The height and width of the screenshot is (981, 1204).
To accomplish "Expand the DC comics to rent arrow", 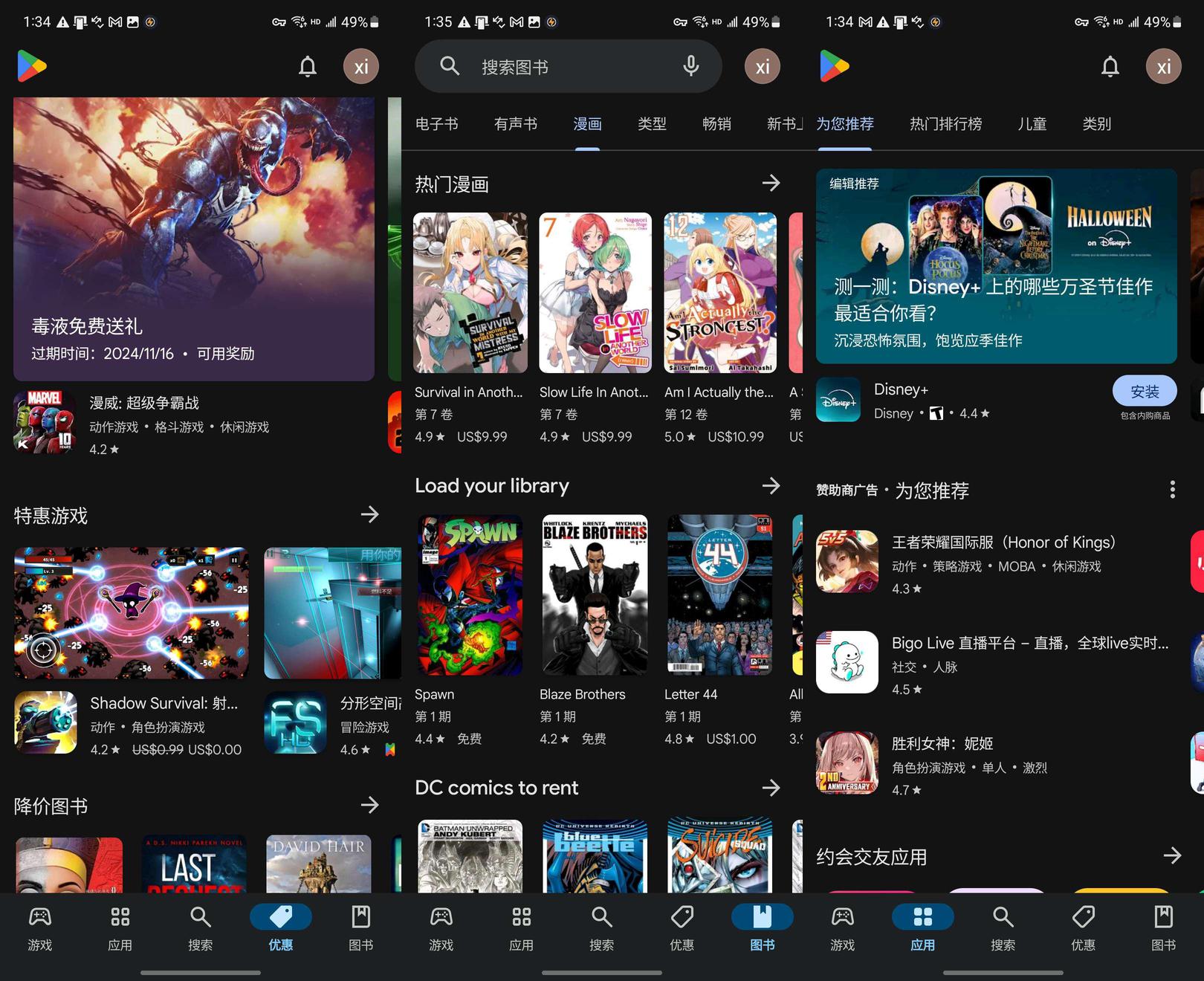I will tap(771, 787).
